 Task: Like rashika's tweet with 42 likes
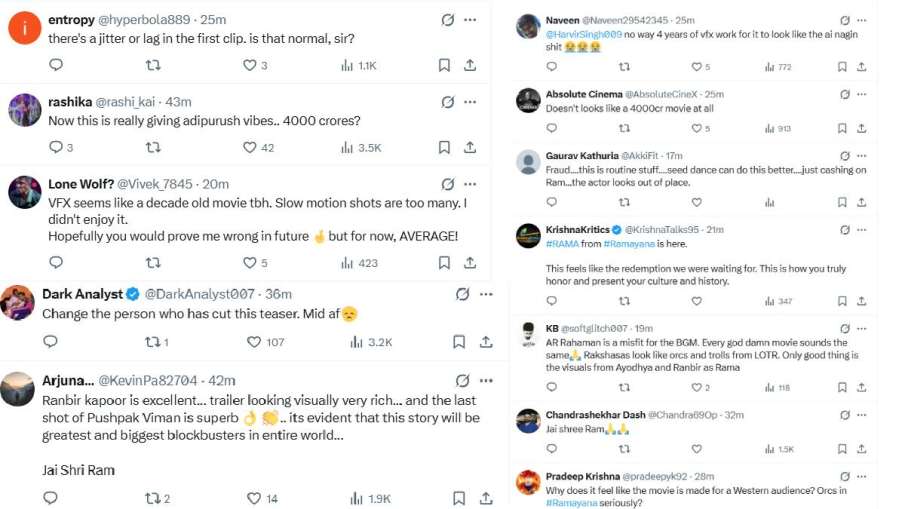tap(251, 147)
